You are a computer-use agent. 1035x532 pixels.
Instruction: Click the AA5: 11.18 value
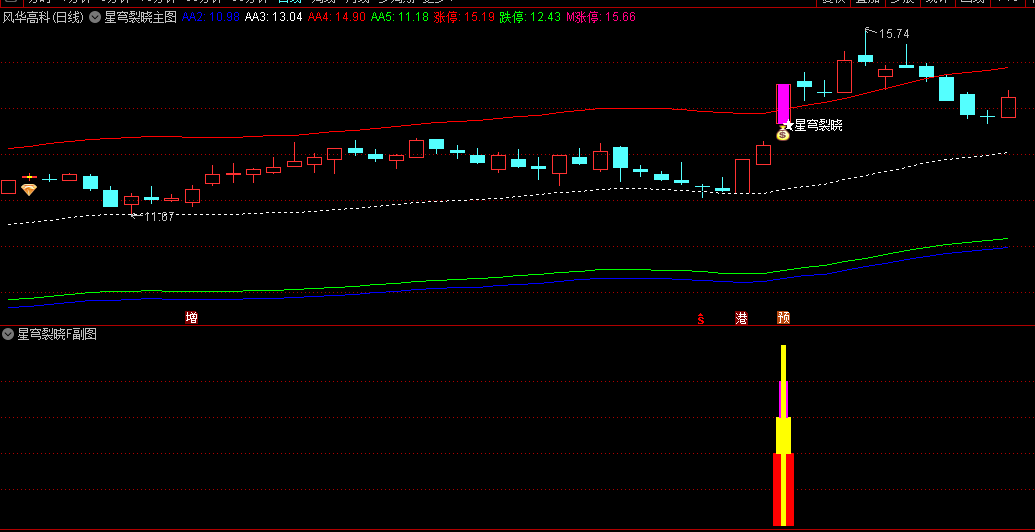(399, 17)
